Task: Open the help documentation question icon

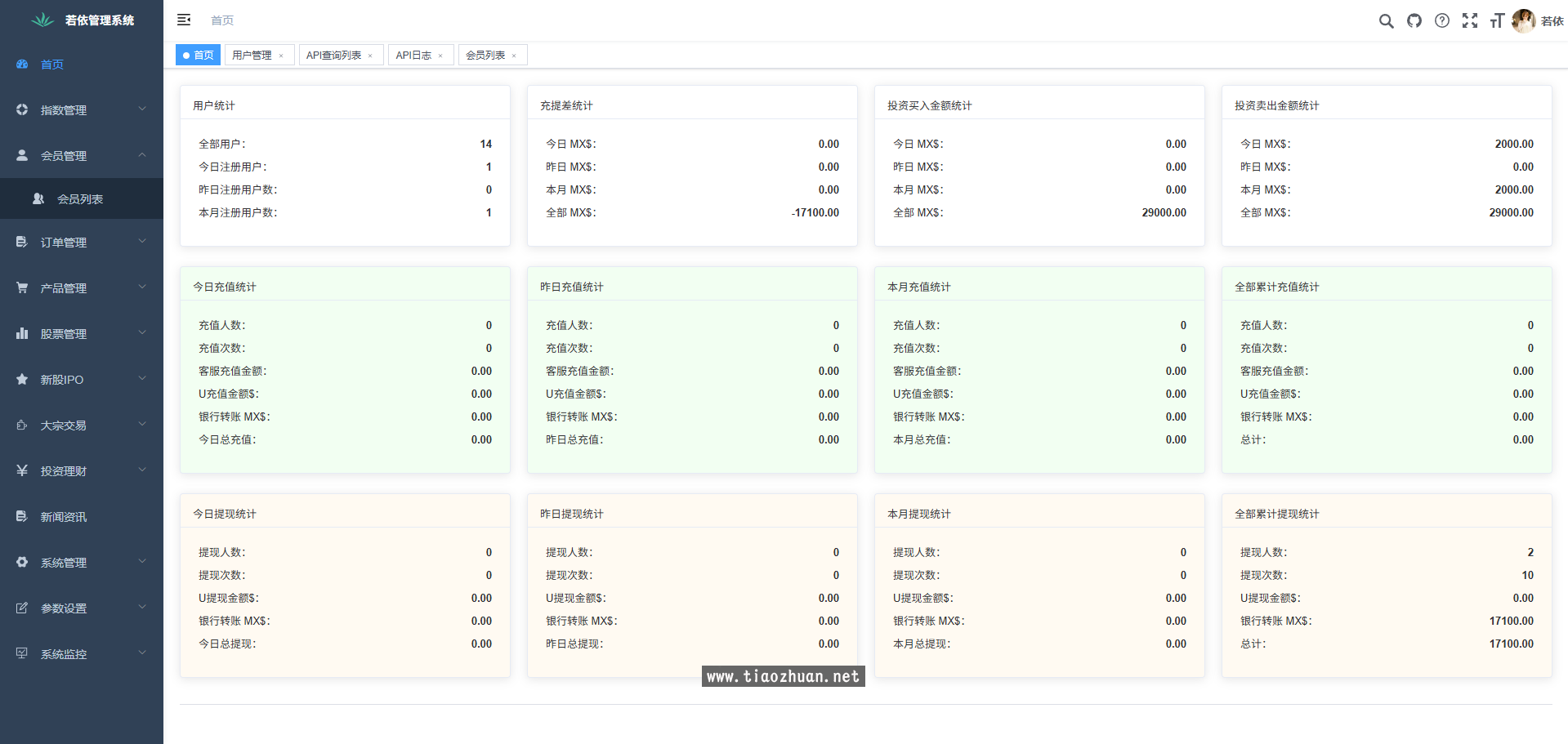Action: tap(1442, 20)
